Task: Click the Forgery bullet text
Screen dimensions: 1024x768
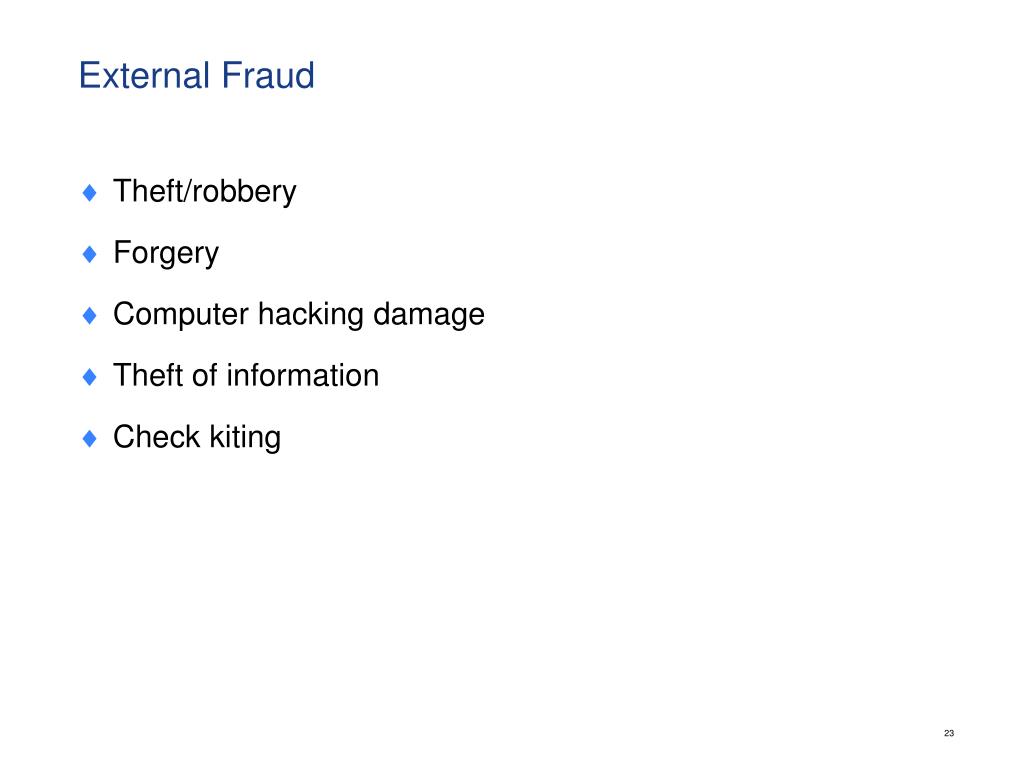Action: (166, 253)
